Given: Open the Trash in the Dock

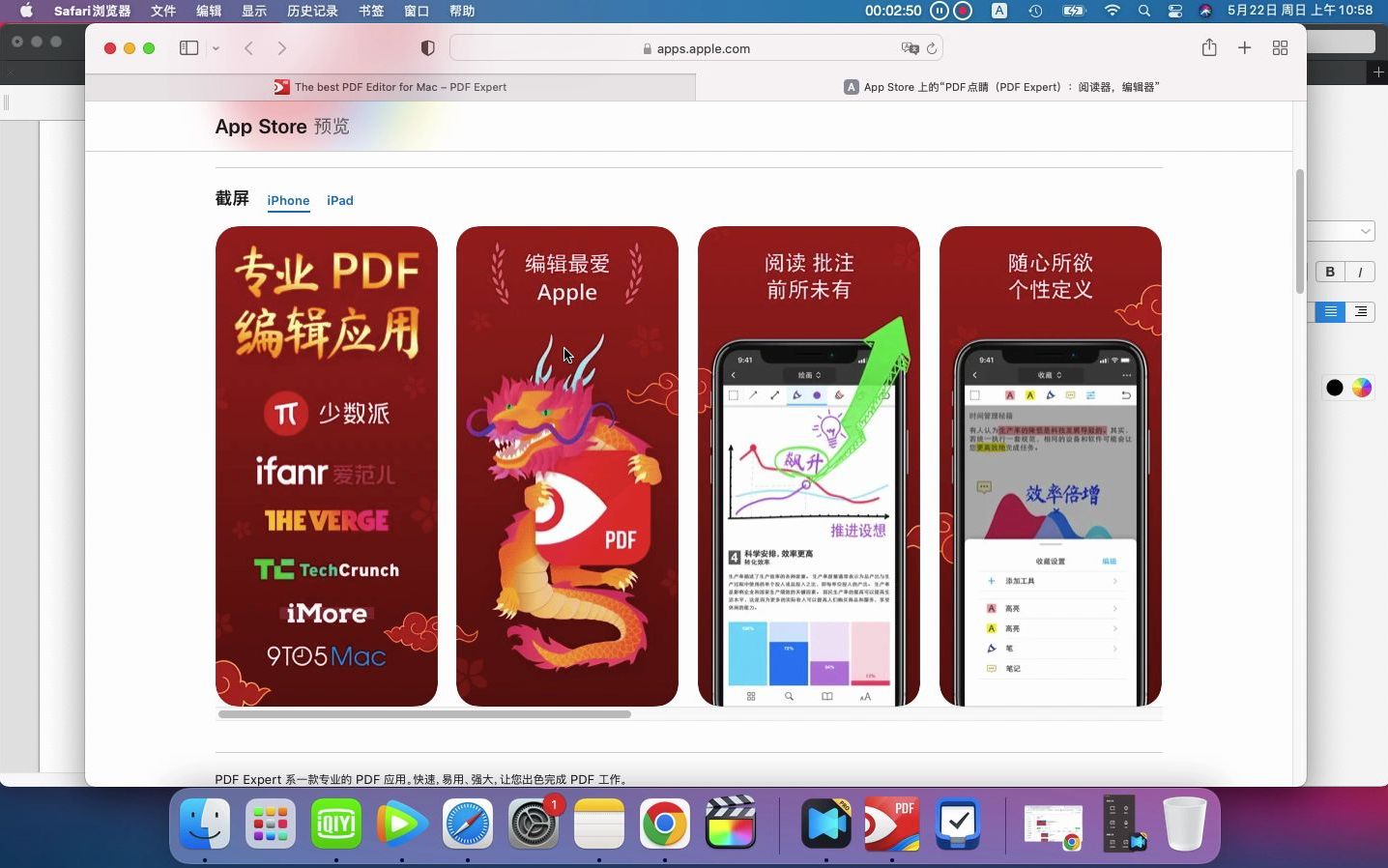Looking at the screenshot, I should point(1184,824).
